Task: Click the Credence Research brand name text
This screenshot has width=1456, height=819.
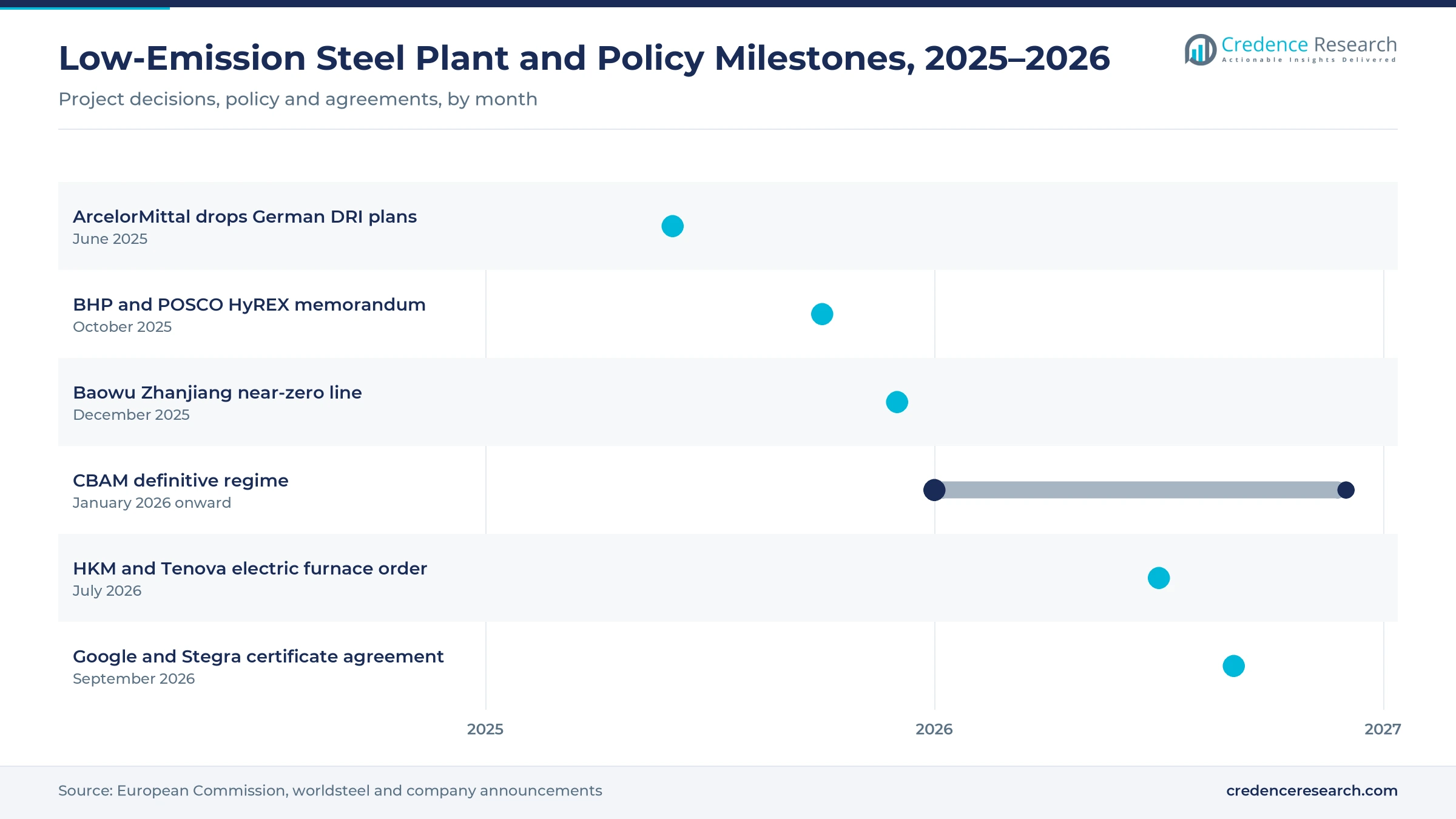Action: (1309, 44)
